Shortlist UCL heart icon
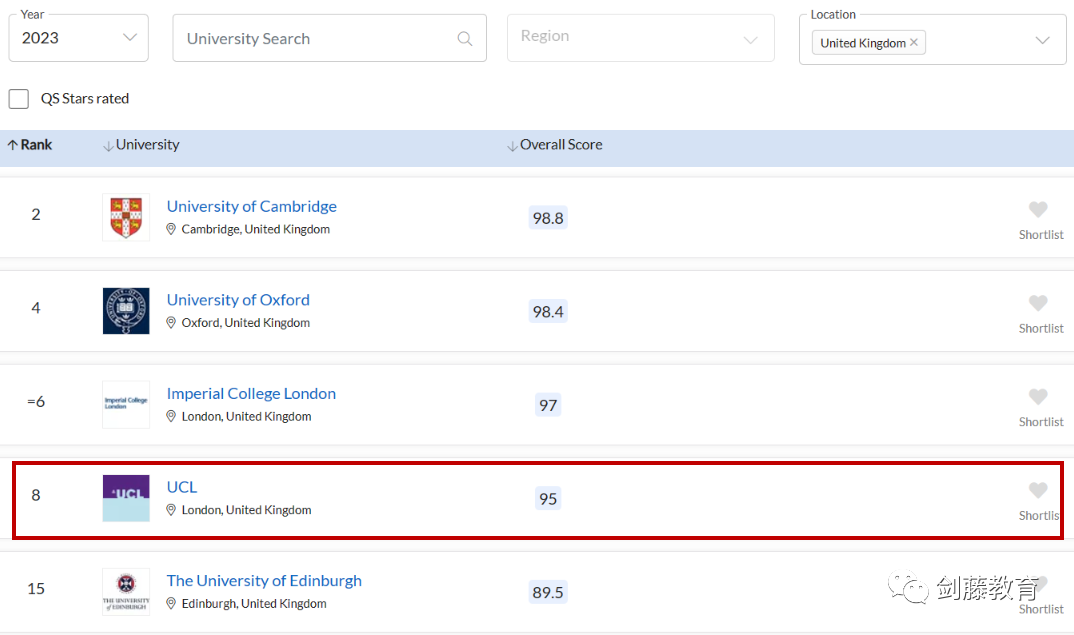Image resolution: width=1074 pixels, height=635 pixels. tap(1038, 490)
